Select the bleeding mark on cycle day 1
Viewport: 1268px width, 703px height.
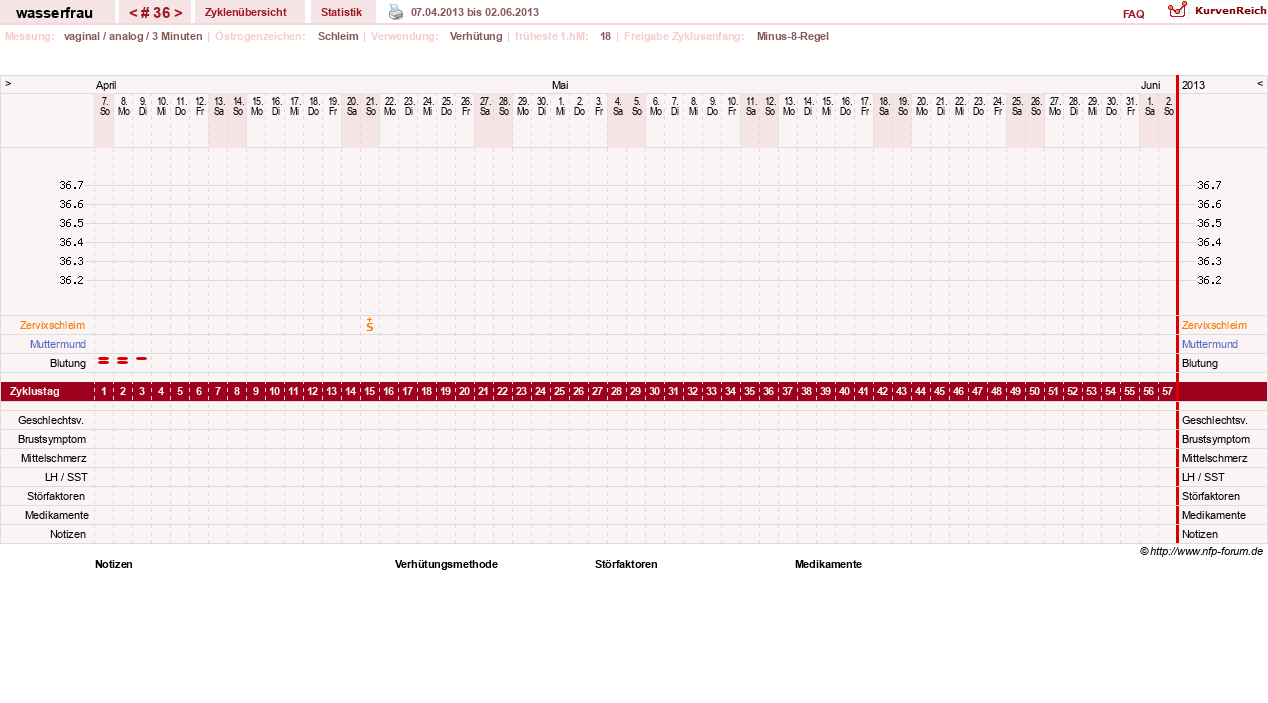(104, 360)
